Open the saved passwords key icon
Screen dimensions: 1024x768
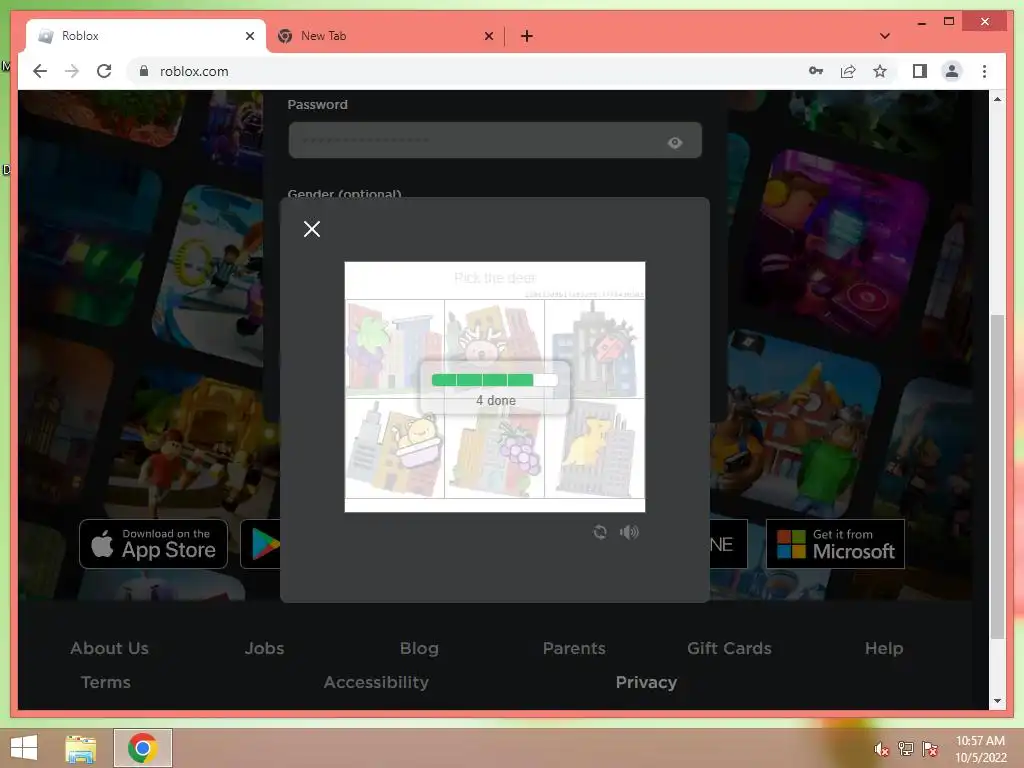(x=816, y=71)
